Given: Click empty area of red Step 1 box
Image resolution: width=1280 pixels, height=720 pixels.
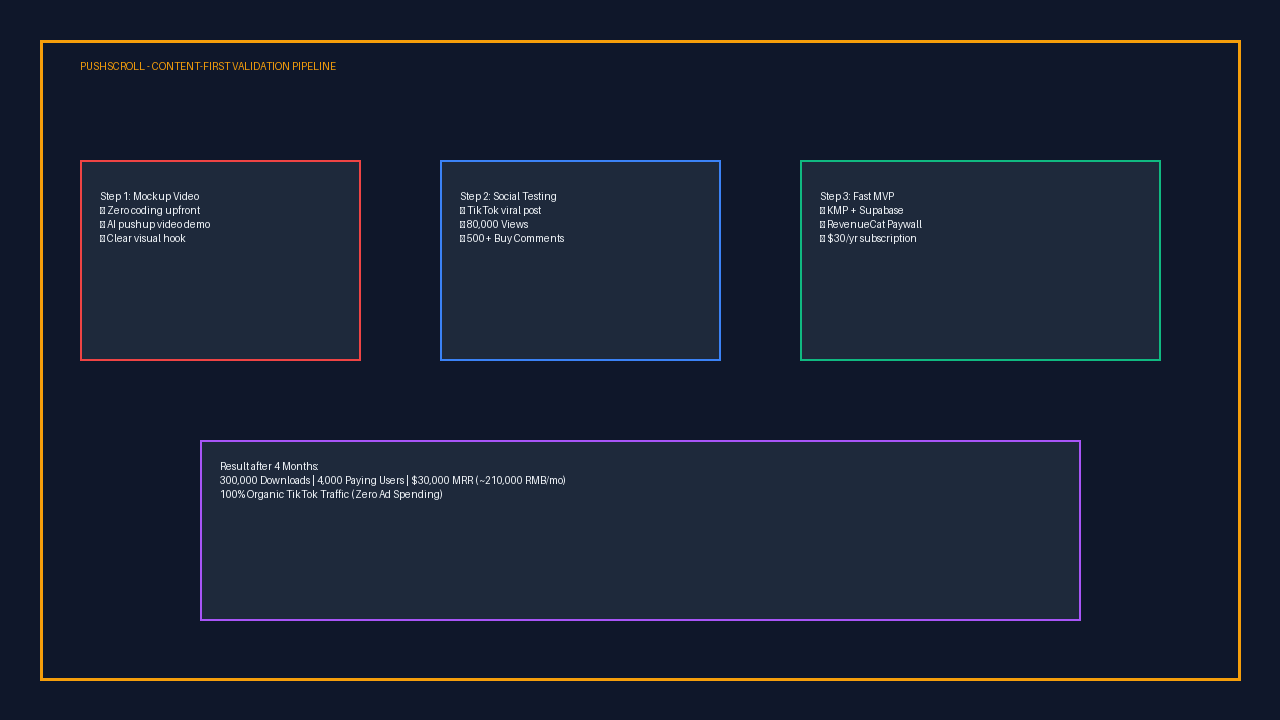Looking at the screenshot, I should click(x=220, y=305).
